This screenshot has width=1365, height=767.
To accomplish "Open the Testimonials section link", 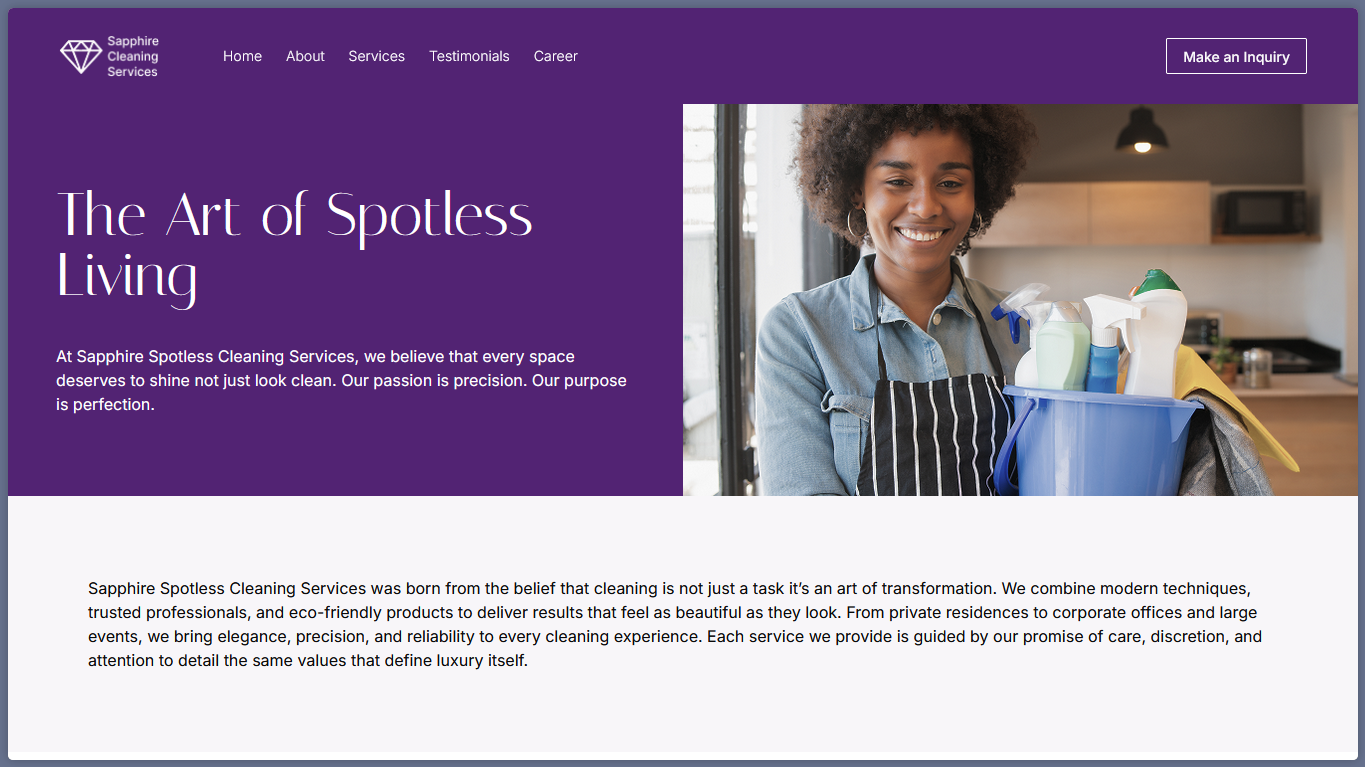I will pyautogui.click(x=469, y=56).
